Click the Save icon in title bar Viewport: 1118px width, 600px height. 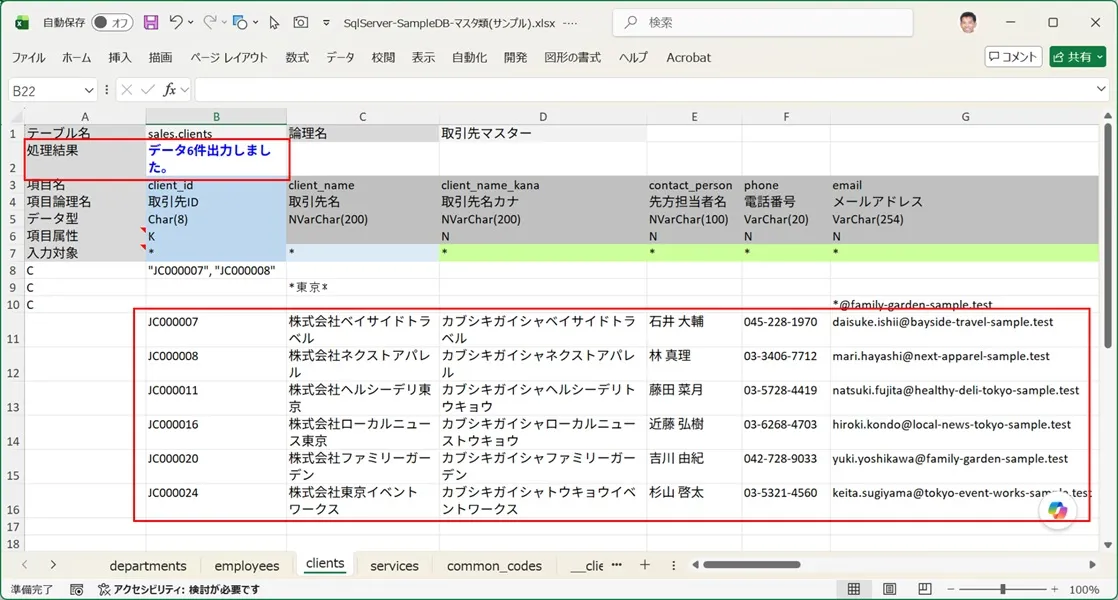(x=150, y=22)
